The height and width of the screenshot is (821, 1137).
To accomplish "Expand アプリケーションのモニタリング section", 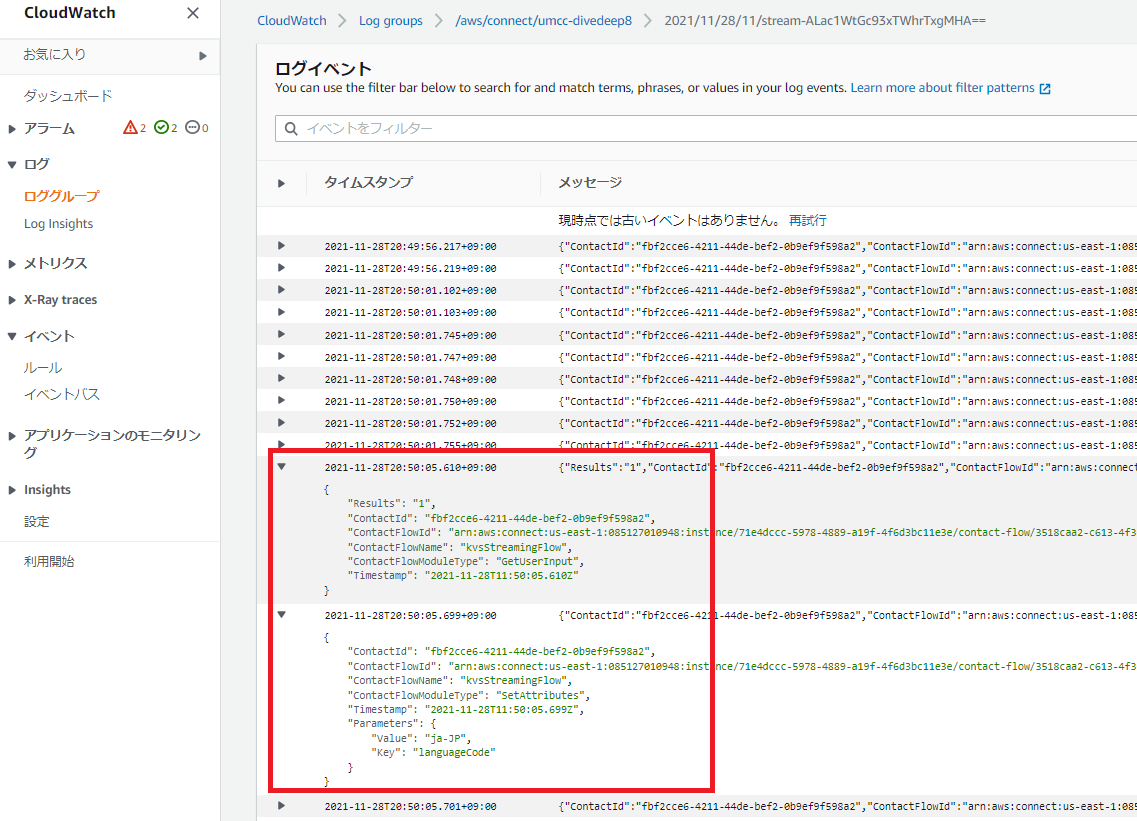I will coord(12,436).
